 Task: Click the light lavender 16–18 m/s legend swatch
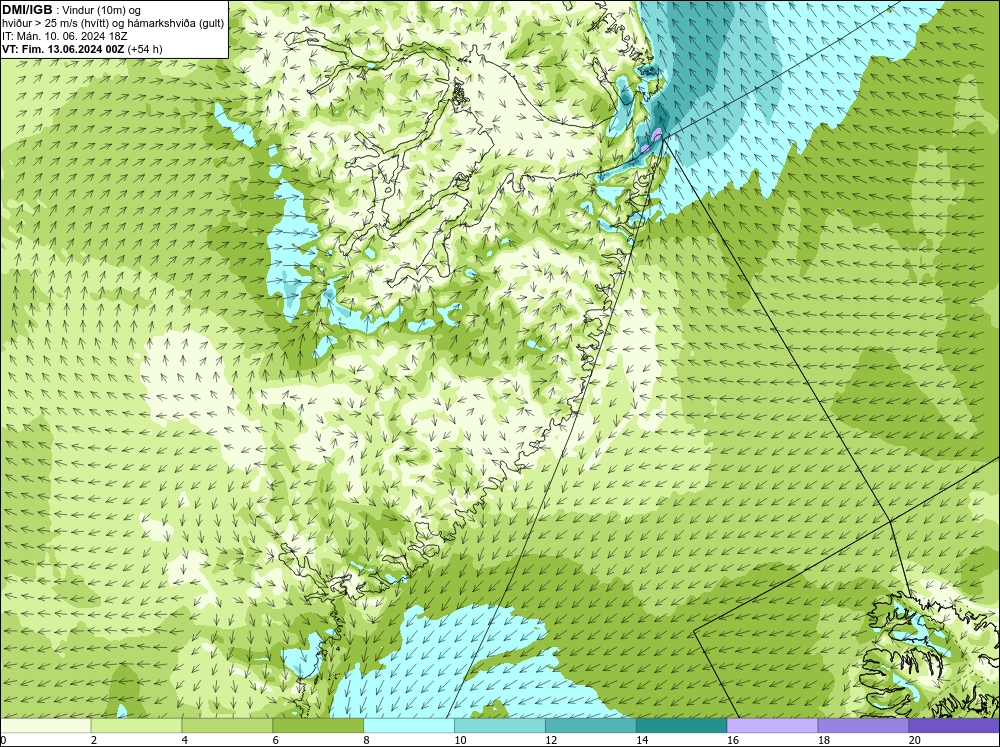[x=772, y=726]
